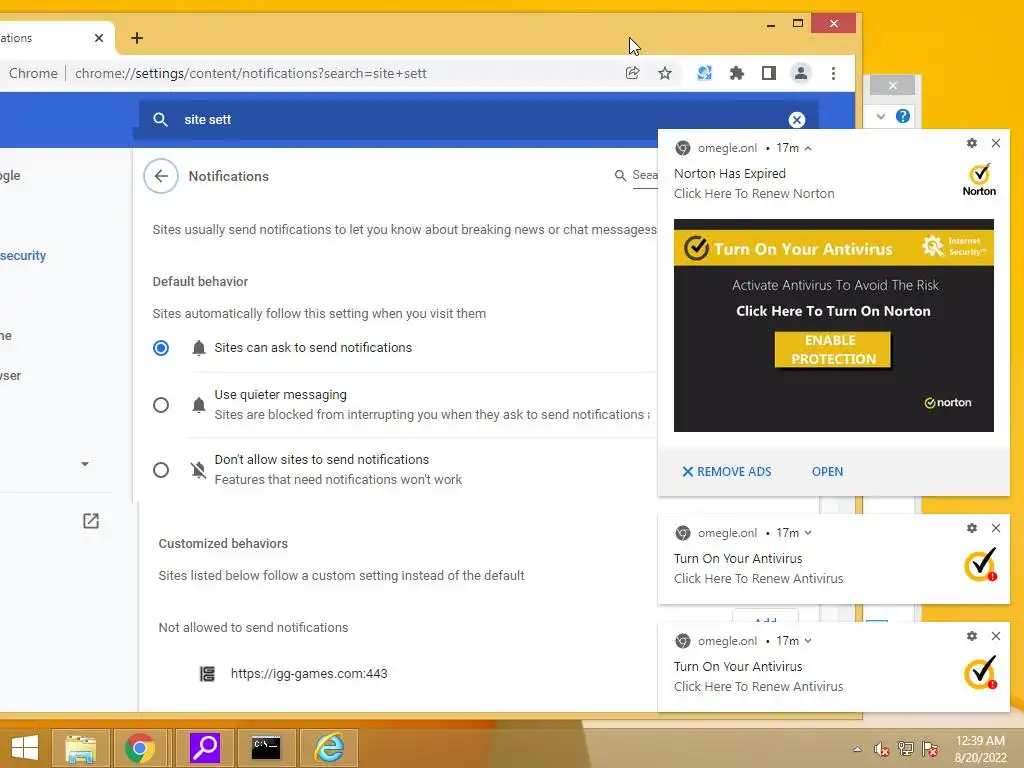Open the Windows Start button
Image resolution: width=1024 pixels, height=768 pixels.
pos(25,748)
